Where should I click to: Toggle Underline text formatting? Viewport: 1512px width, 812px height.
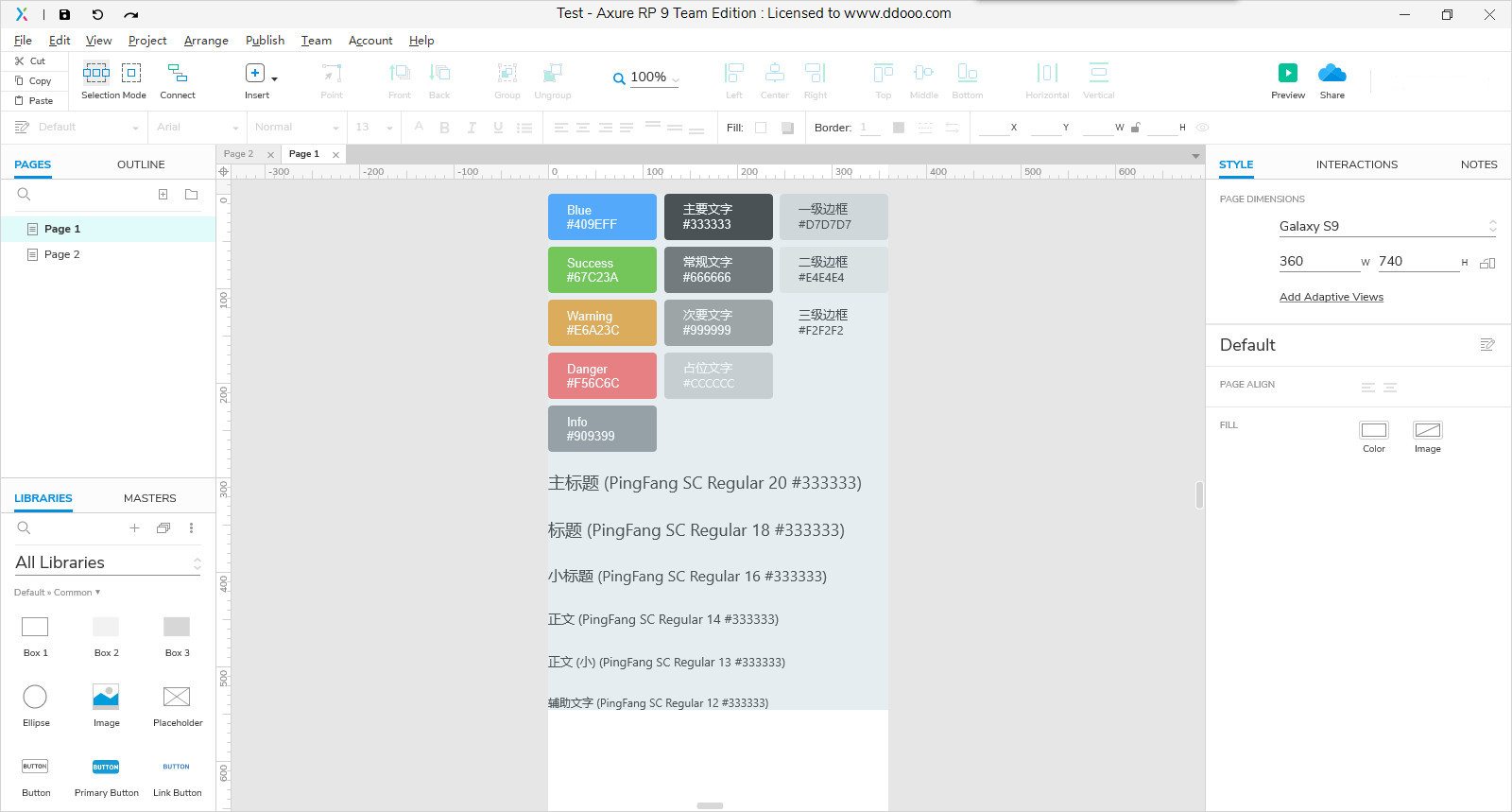(498, 128)
